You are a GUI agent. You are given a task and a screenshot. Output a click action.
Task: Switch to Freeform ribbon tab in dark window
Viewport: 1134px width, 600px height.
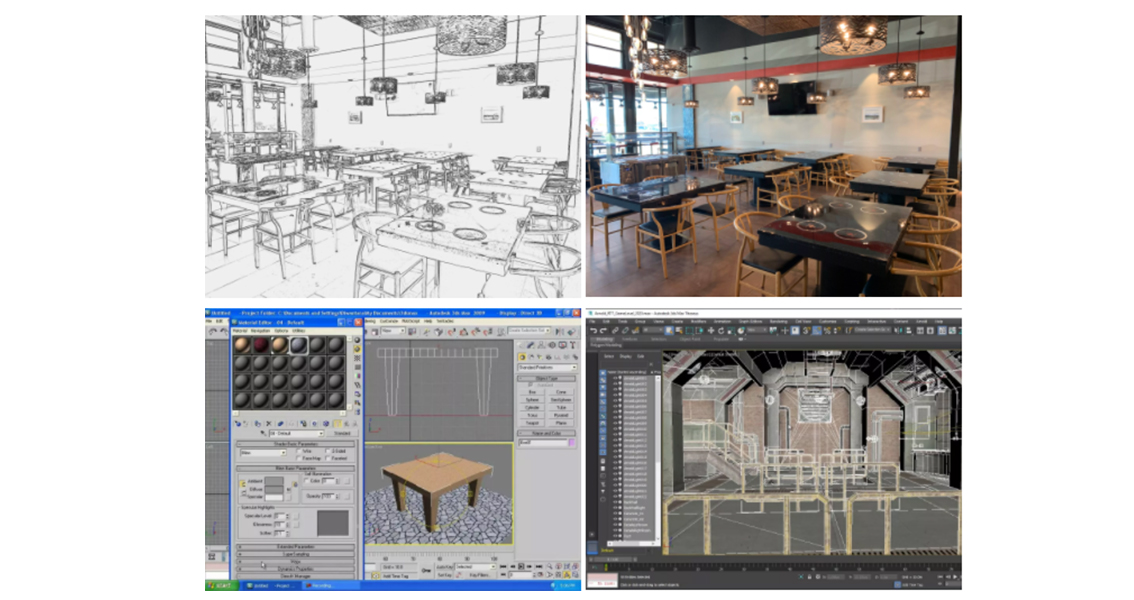tap(630, 339)
